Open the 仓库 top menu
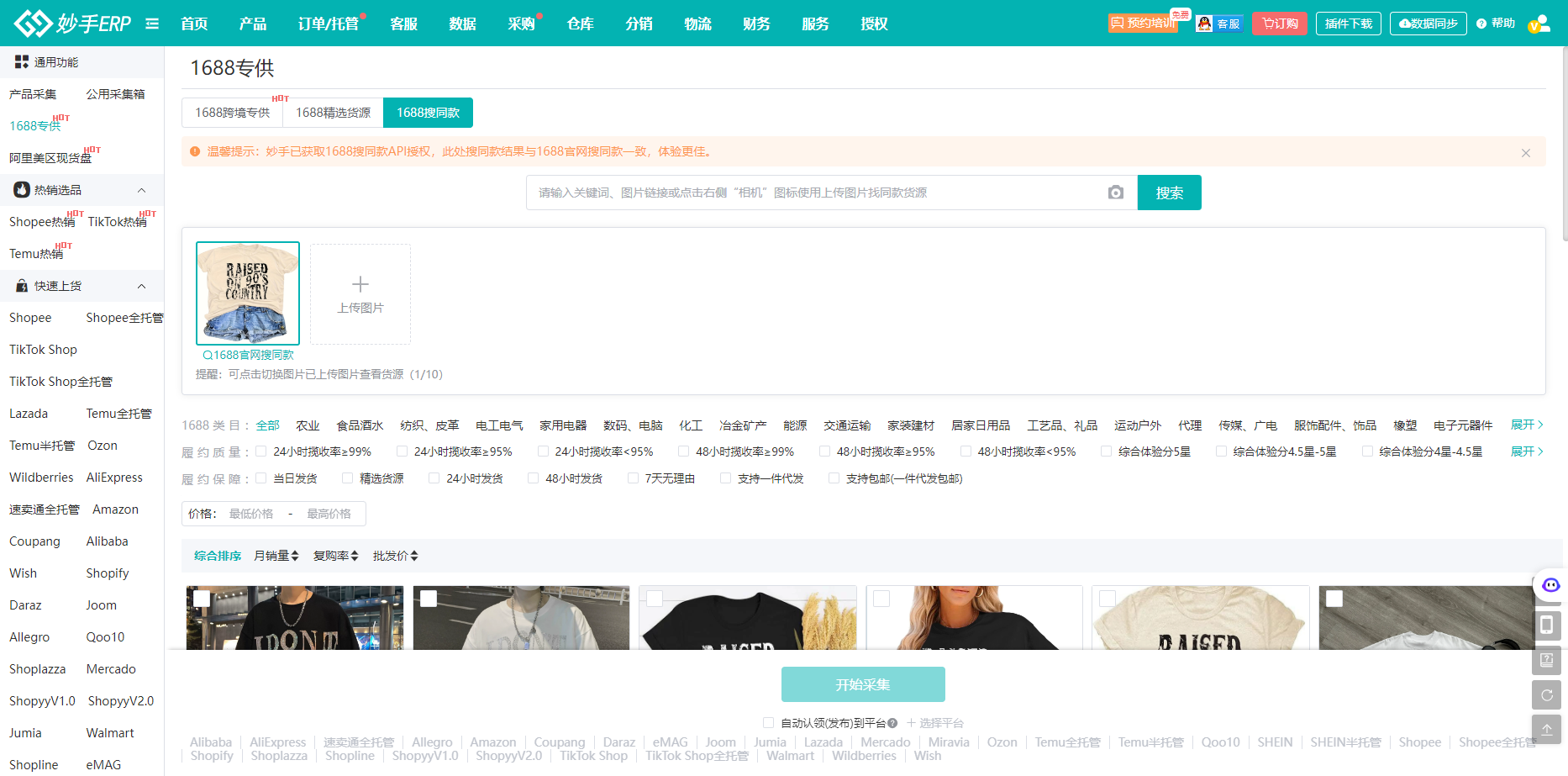1568x776 pixels. [580, 24]
